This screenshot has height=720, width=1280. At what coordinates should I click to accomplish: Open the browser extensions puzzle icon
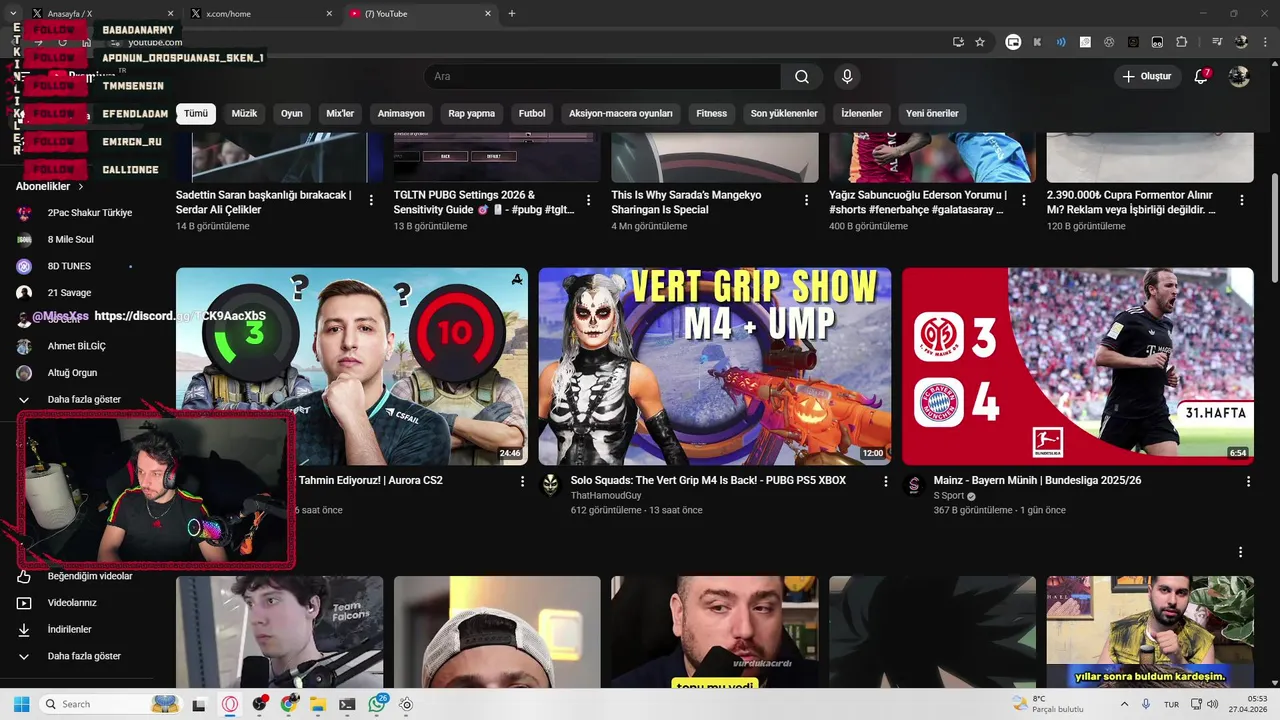point(1182,42)
